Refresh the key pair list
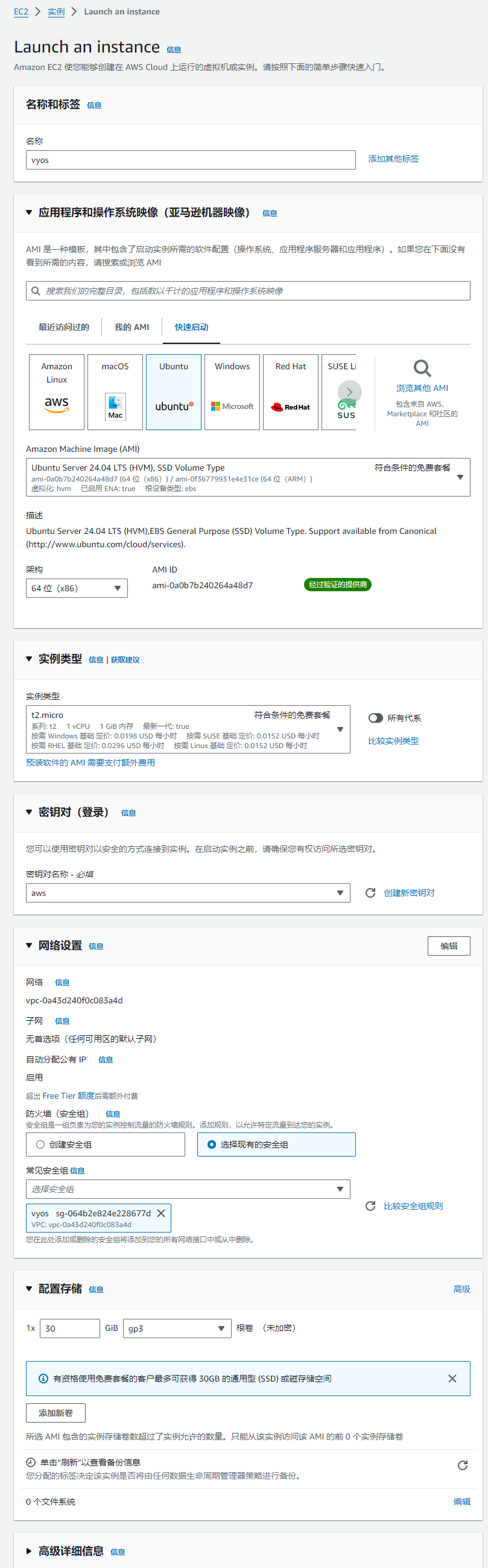488x1568 pixels. 370,893
